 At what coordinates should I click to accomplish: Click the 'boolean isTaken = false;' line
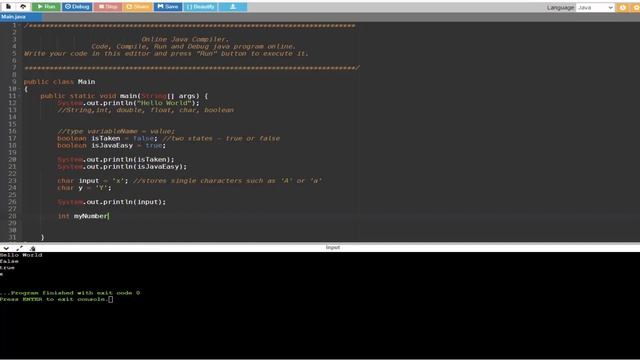107,138
